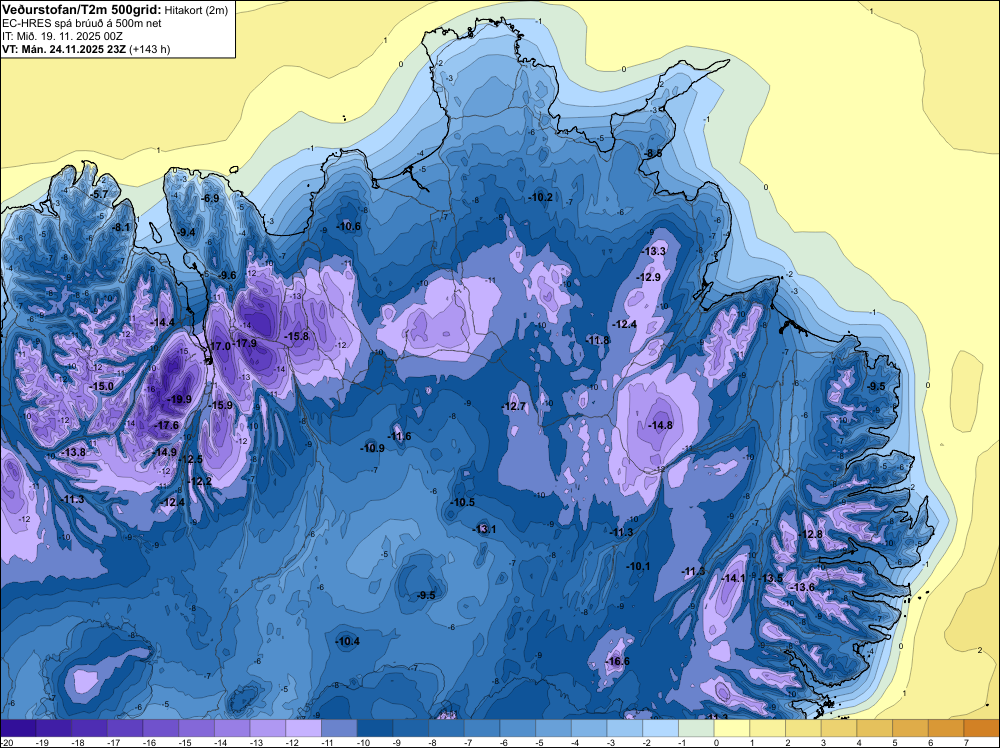Click the -15.9 temperature label
Viewport: 1000px width, 748px height.
pos(221,405)
